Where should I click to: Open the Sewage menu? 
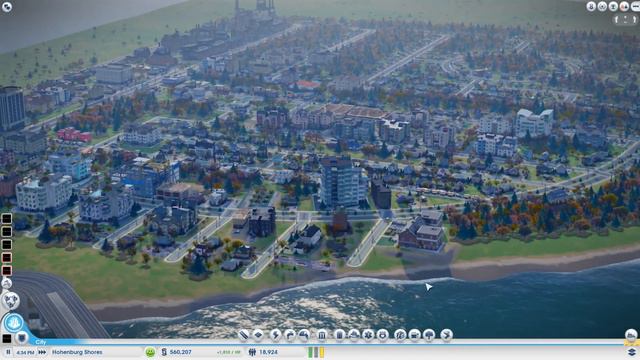pyautogui.click(x=304, y=335)
